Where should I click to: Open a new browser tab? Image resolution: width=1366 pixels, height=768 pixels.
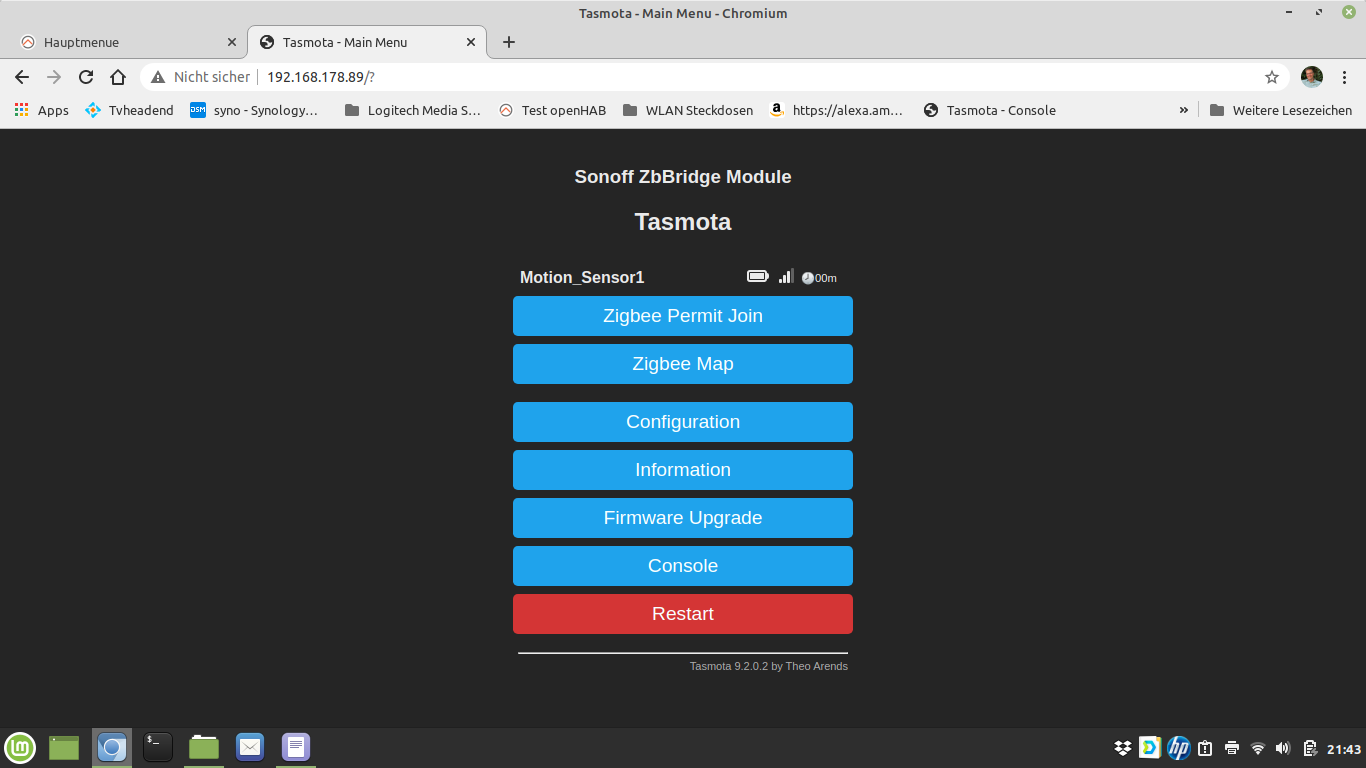pyautogui.click(x=509, y=42)
